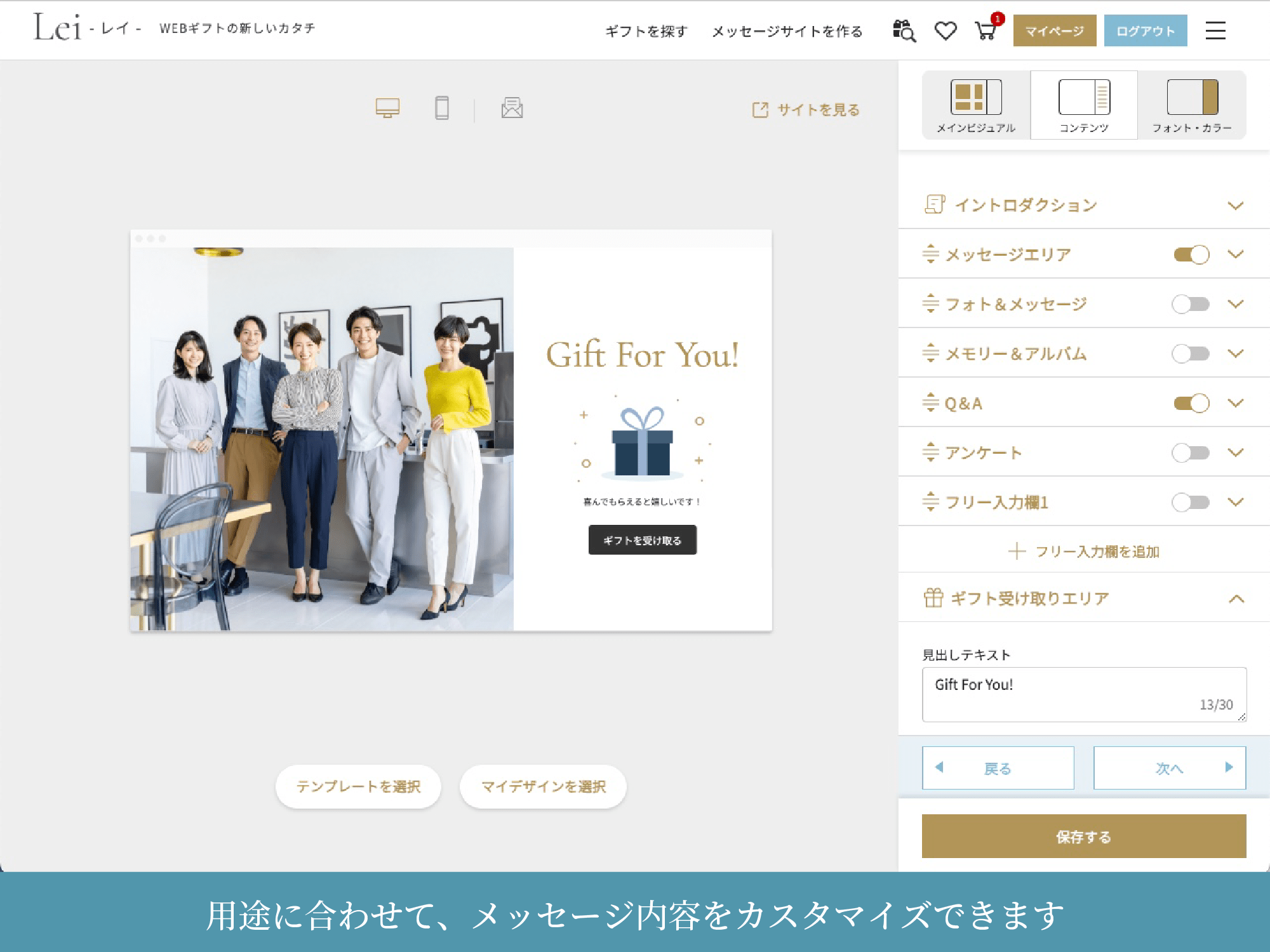
Task: Open the サイトを見る link
Action: point(806,110)
